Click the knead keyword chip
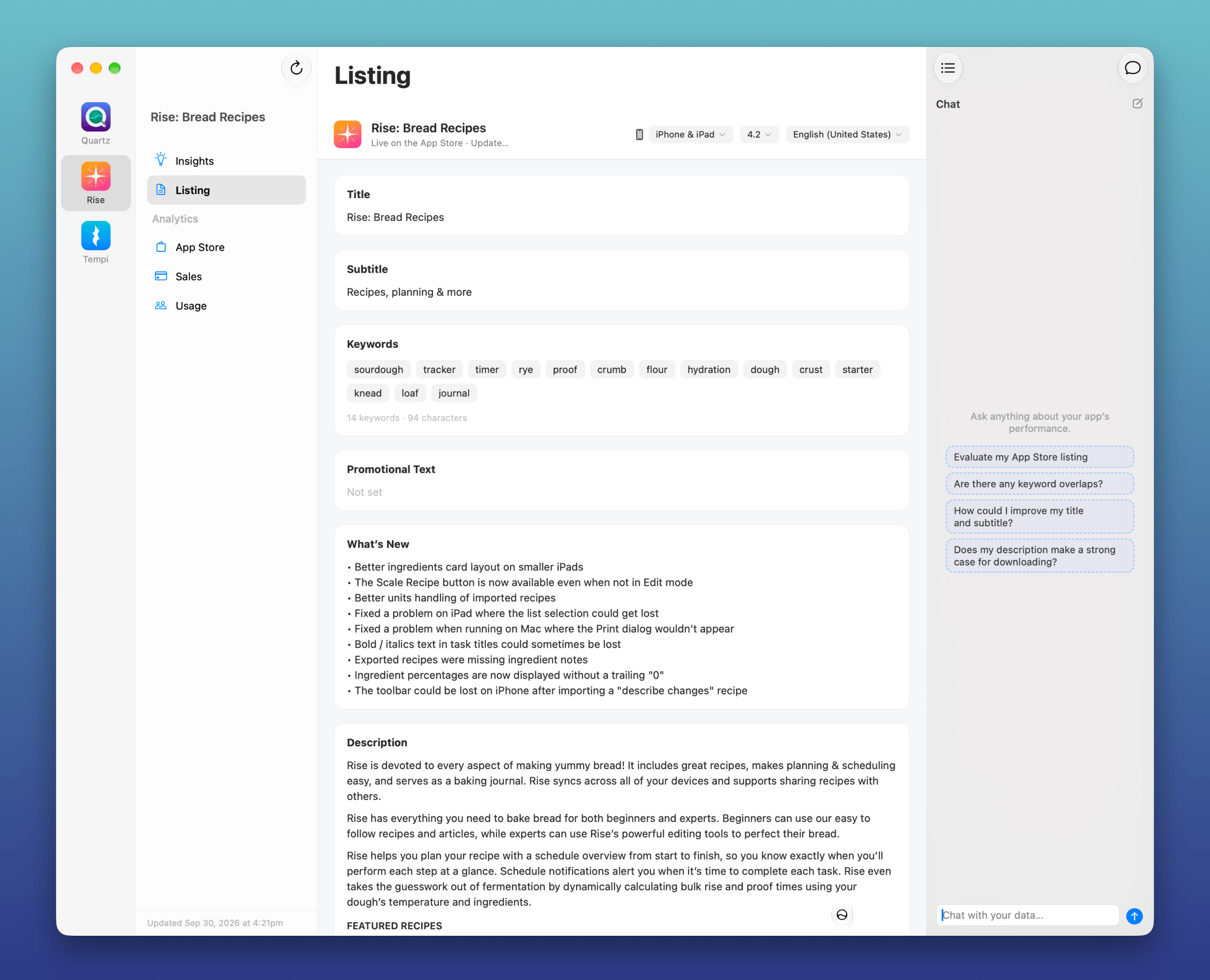 368,394
